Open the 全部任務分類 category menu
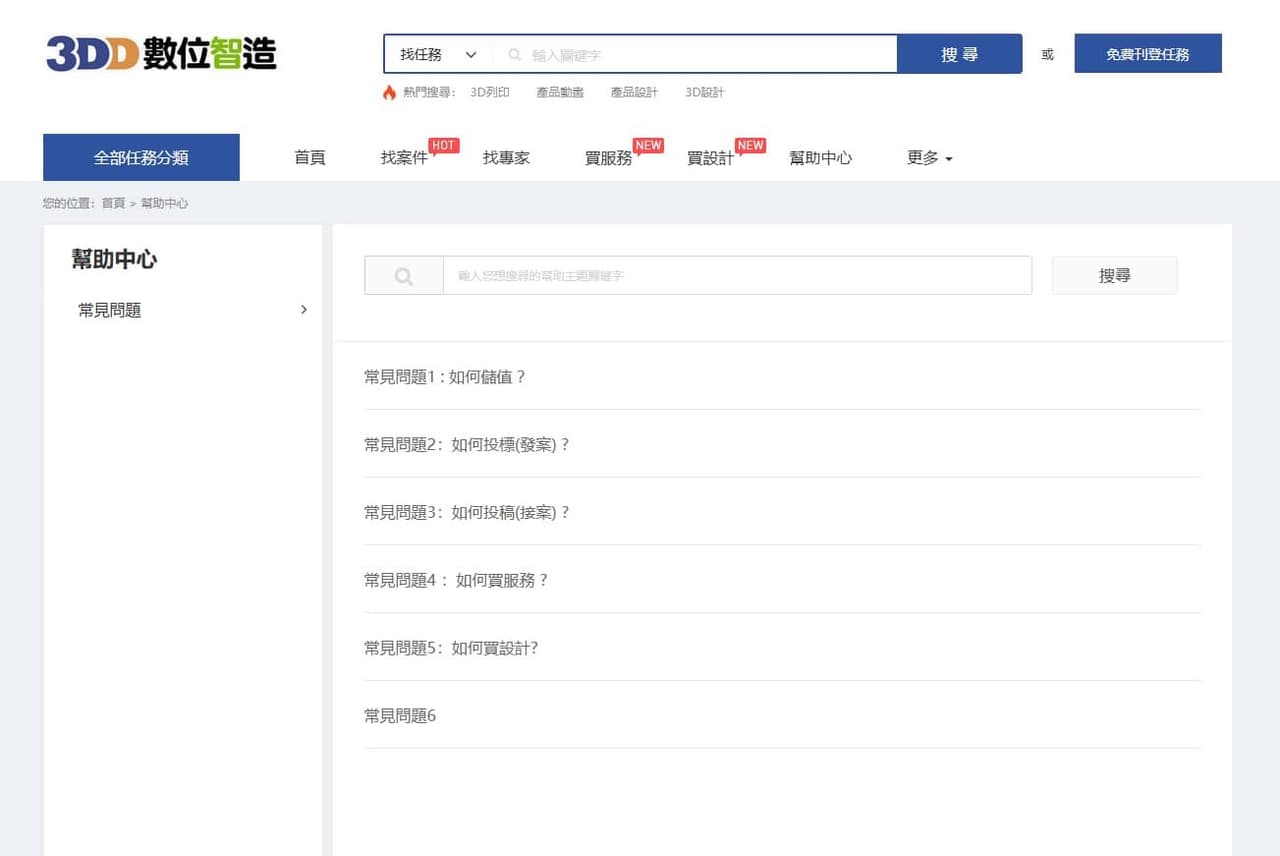The image size is (1280, 856). [141, 158]
